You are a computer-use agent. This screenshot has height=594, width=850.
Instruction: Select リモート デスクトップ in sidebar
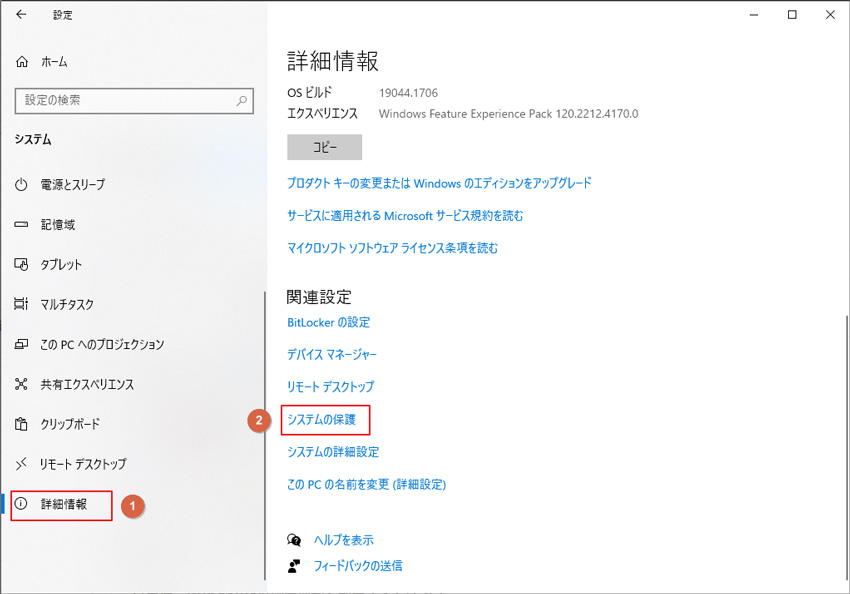pos(83,464)
